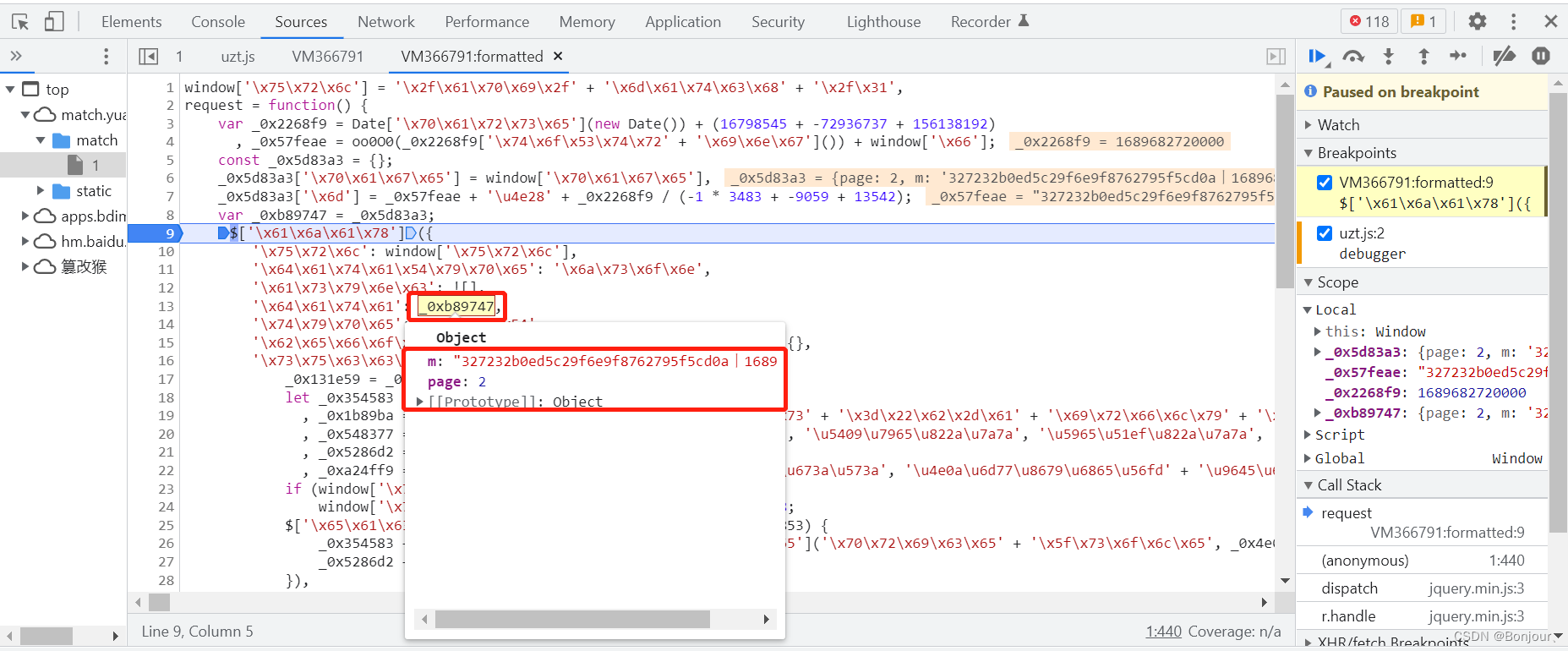Expand 'this: Window' in Local scope
Screen dimensions: 1568x651
[1318, 332]
